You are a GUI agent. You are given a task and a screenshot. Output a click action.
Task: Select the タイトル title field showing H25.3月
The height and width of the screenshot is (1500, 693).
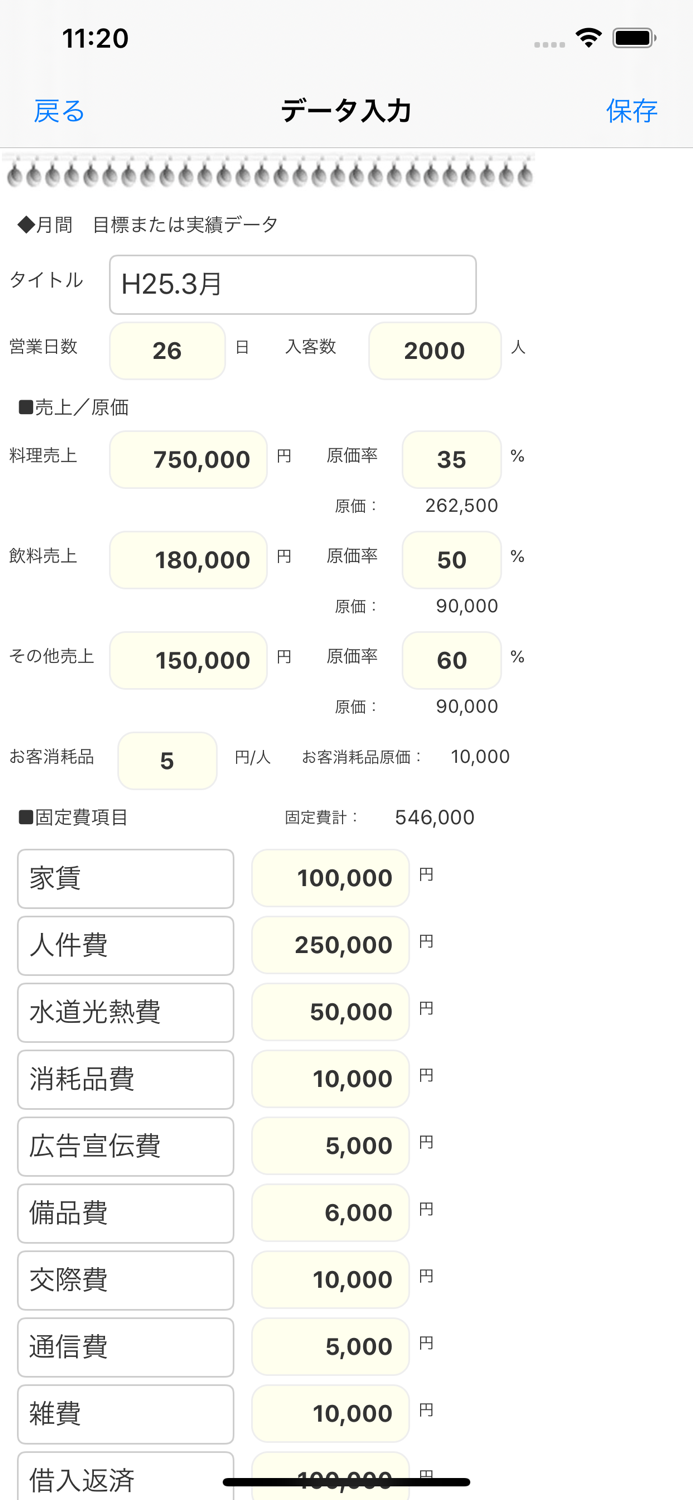point(291,285)
